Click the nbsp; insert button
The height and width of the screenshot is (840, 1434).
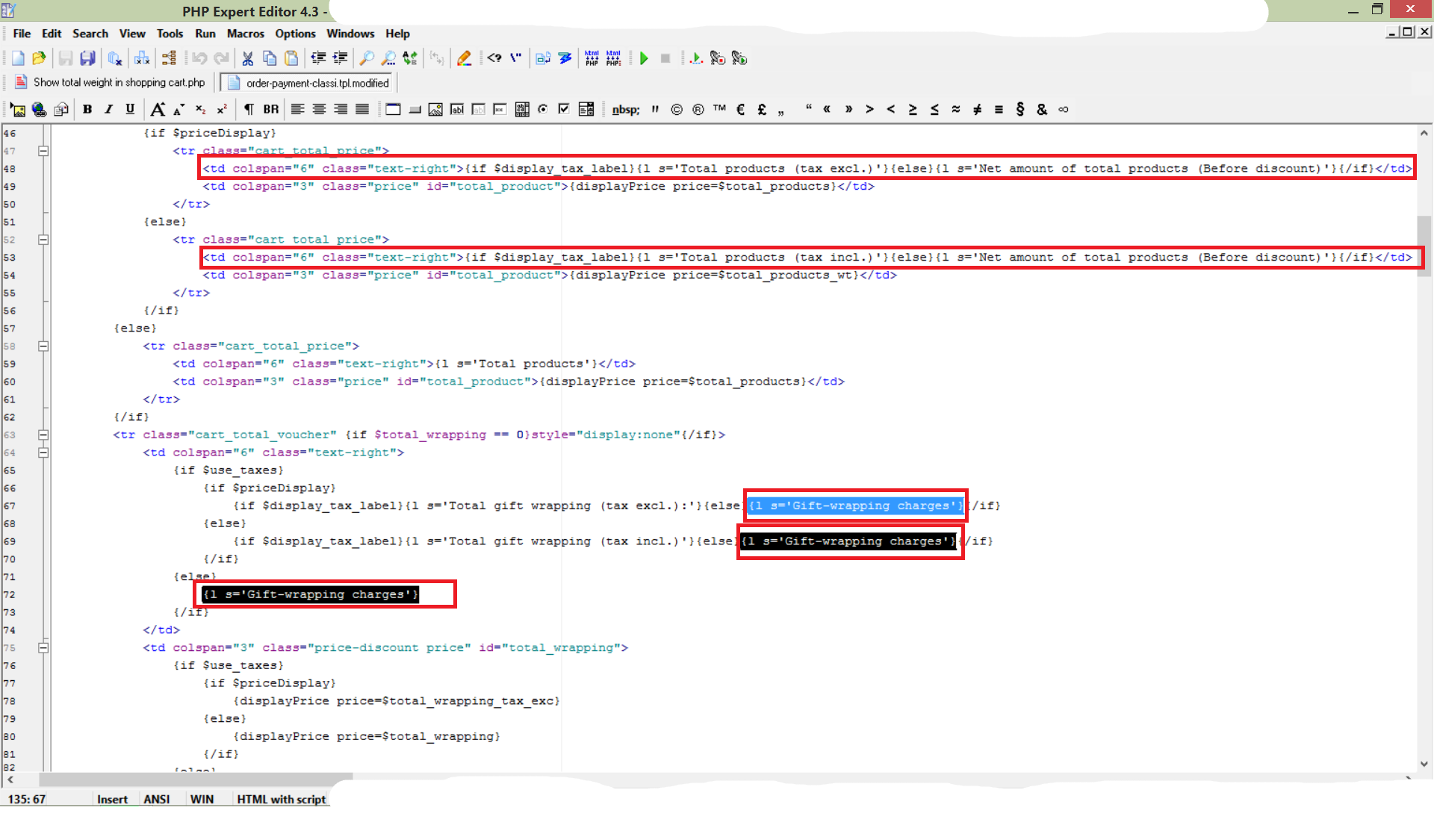pyautogui.click(x=625, y=109)
